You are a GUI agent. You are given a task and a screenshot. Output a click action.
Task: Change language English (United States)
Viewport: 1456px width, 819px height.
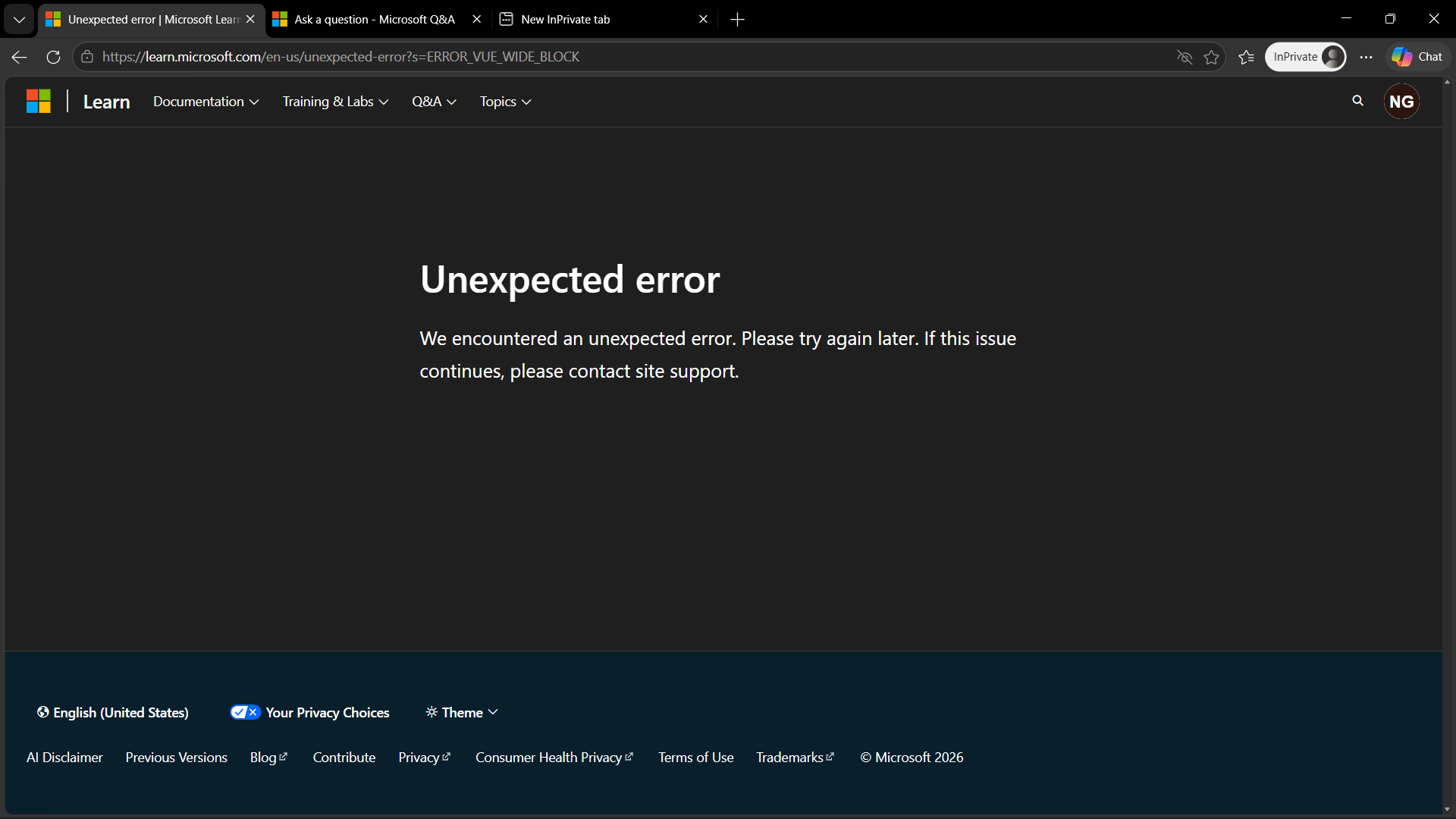(x=112, y=712)
